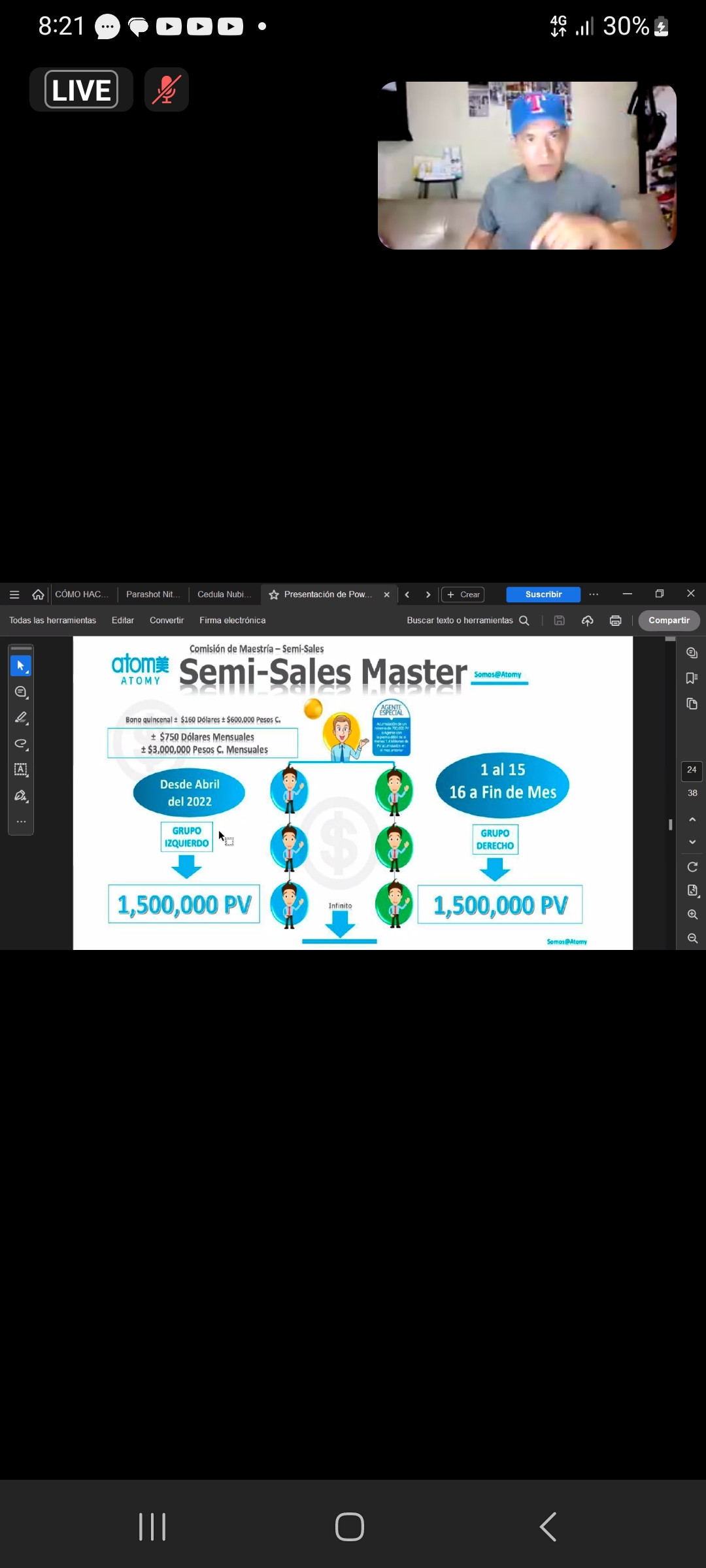Open the Convertir menu
The image size is (706, 1568).
point(167,621)
